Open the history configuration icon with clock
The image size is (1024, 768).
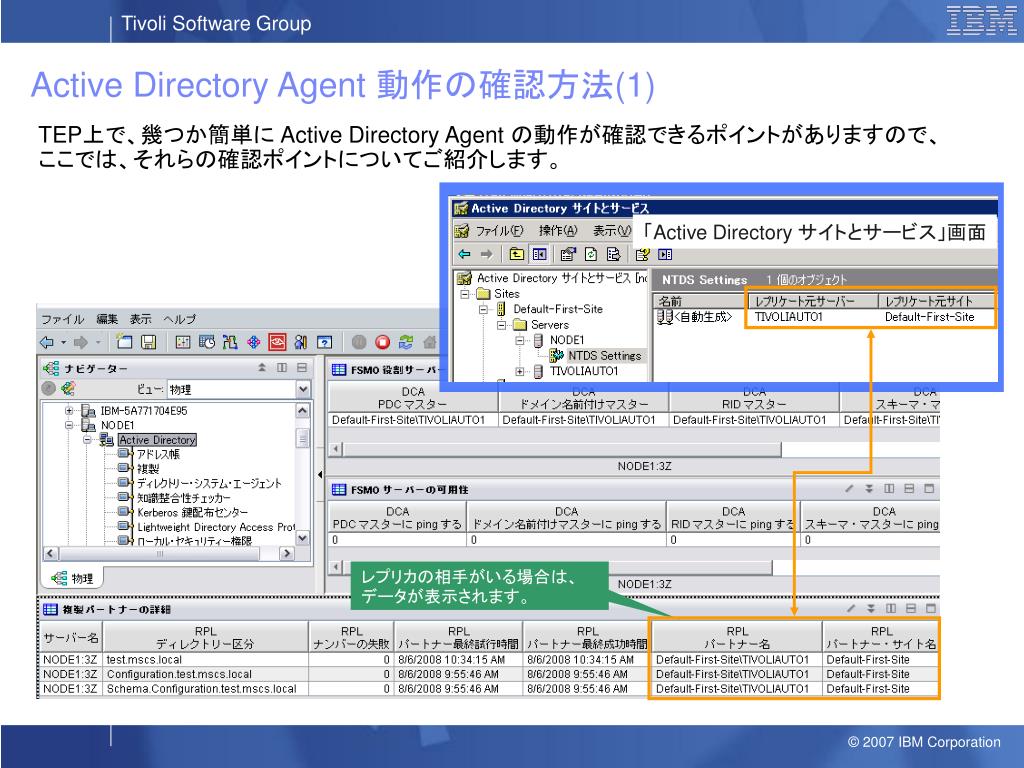tap(206, 342)
